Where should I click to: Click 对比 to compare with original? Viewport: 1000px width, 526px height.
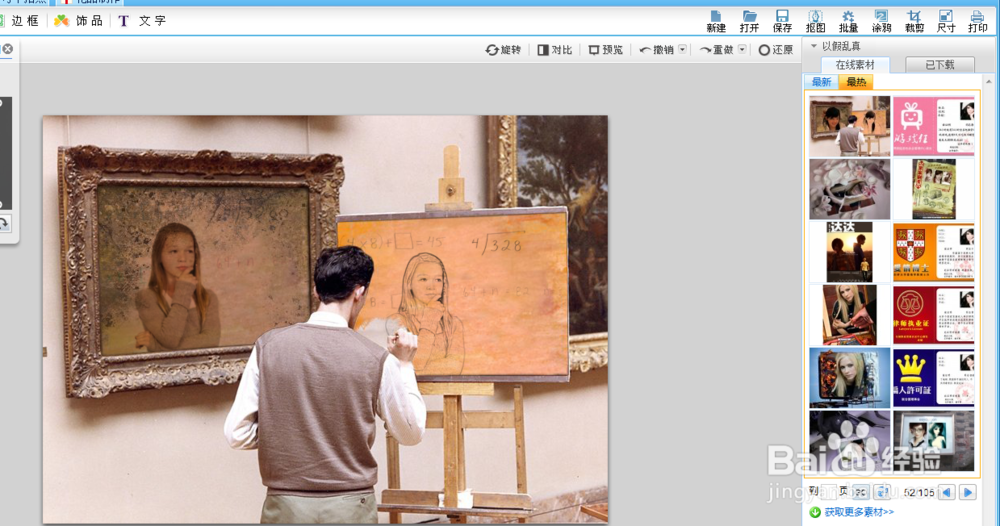click(554, 50)
